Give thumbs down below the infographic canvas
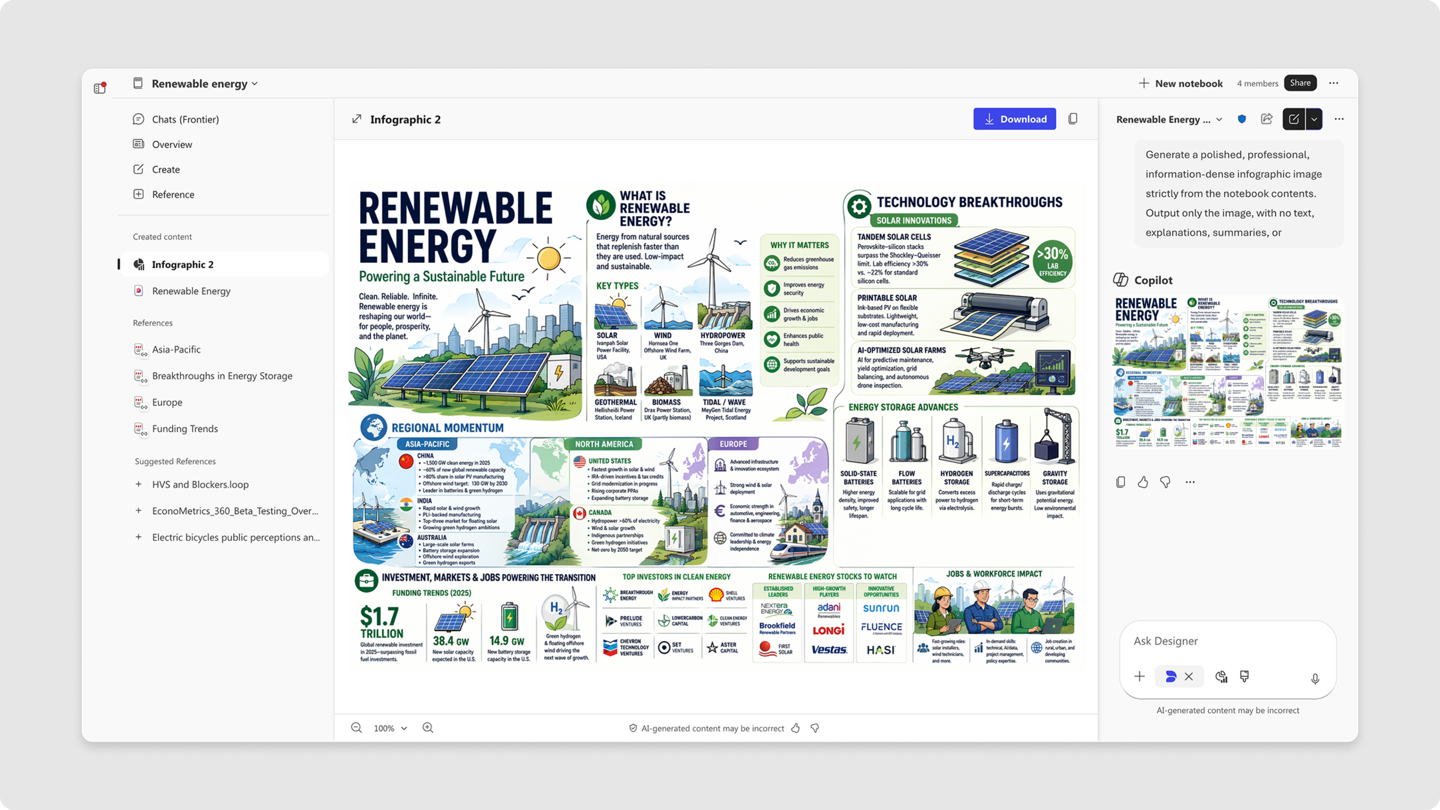 (815, 728)
